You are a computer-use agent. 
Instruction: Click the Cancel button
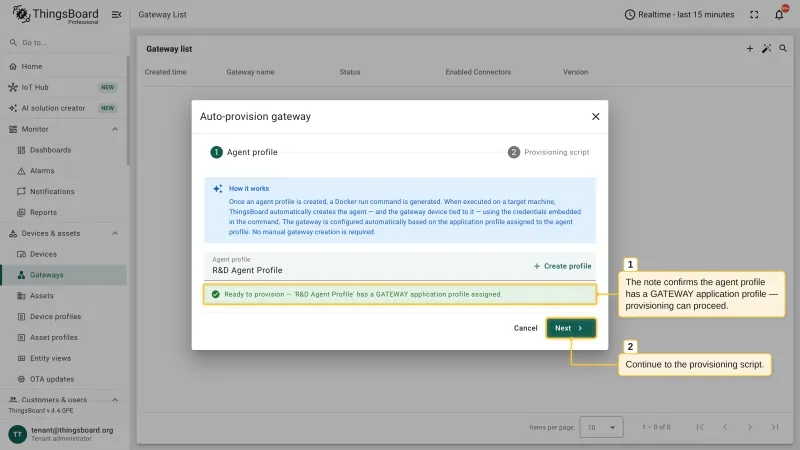click(526, 328)
